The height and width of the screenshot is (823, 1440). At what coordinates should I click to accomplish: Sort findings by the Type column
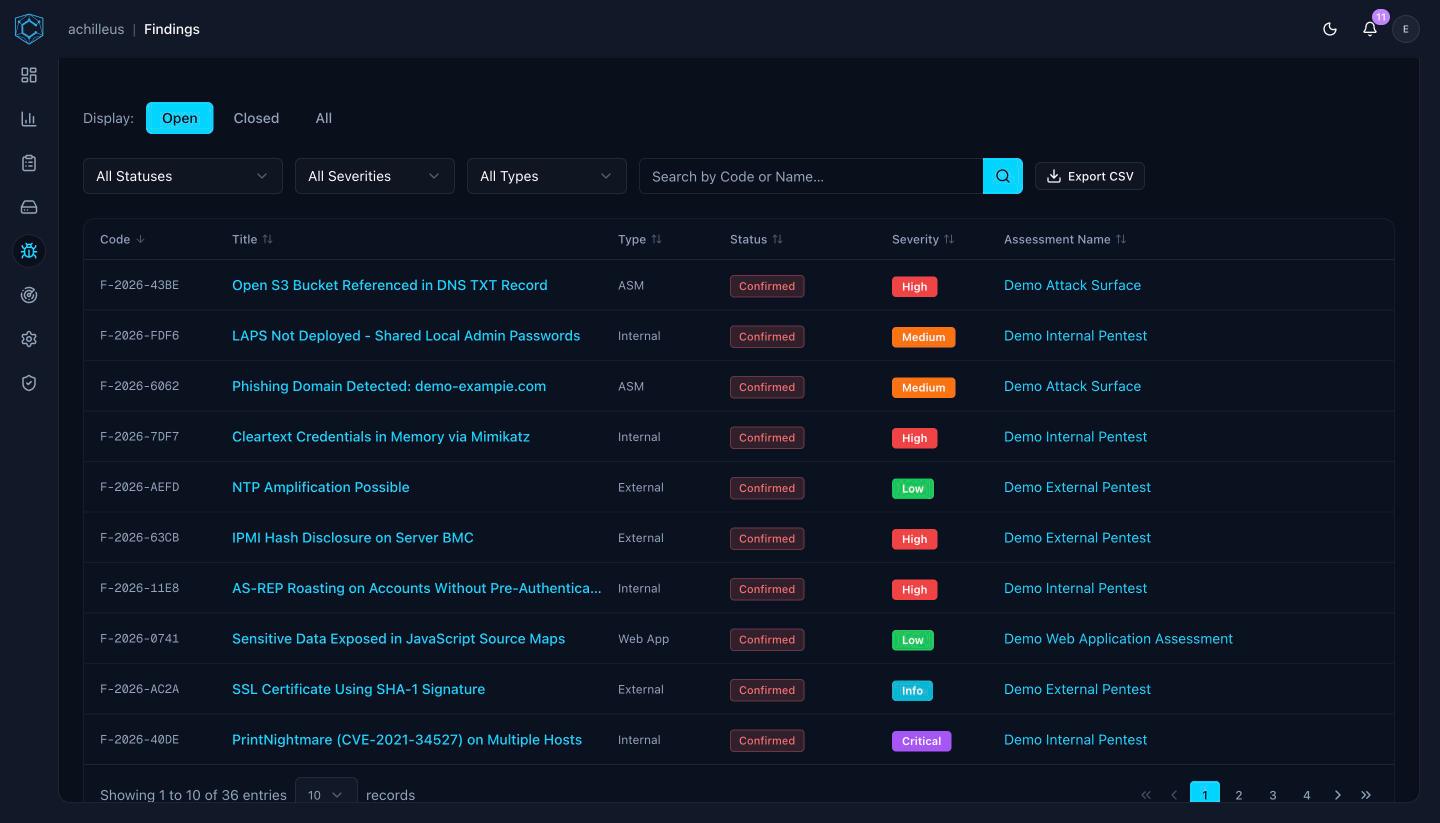click(640, 239)
